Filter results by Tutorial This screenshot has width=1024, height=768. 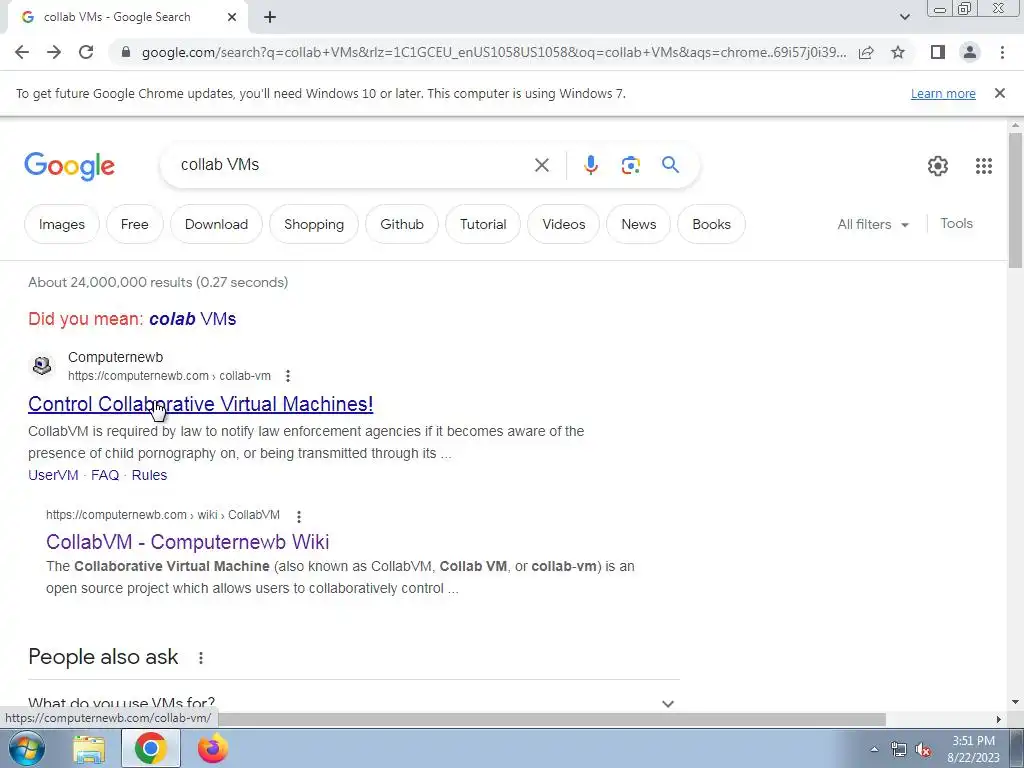click(483, 224)
